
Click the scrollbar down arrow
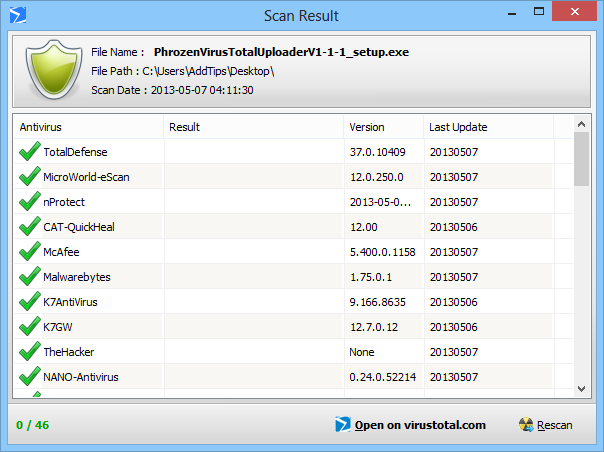click(x=582, y=389)
